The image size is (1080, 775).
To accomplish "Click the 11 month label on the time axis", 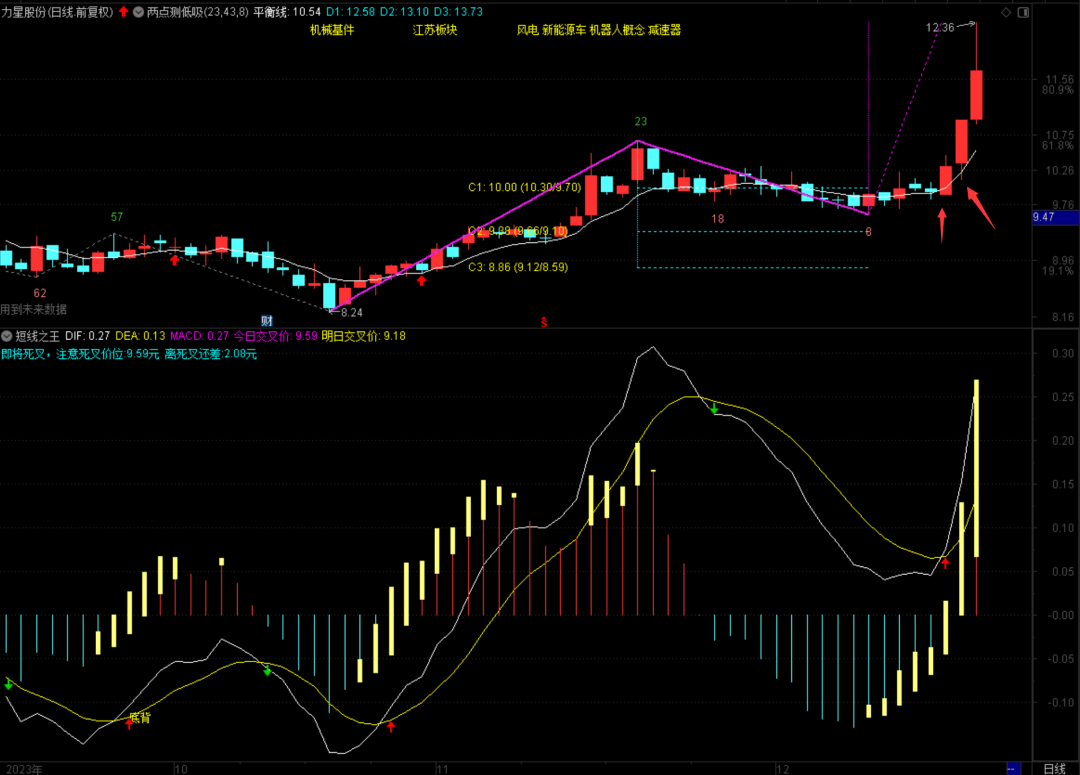I will (x=442, y=767).
